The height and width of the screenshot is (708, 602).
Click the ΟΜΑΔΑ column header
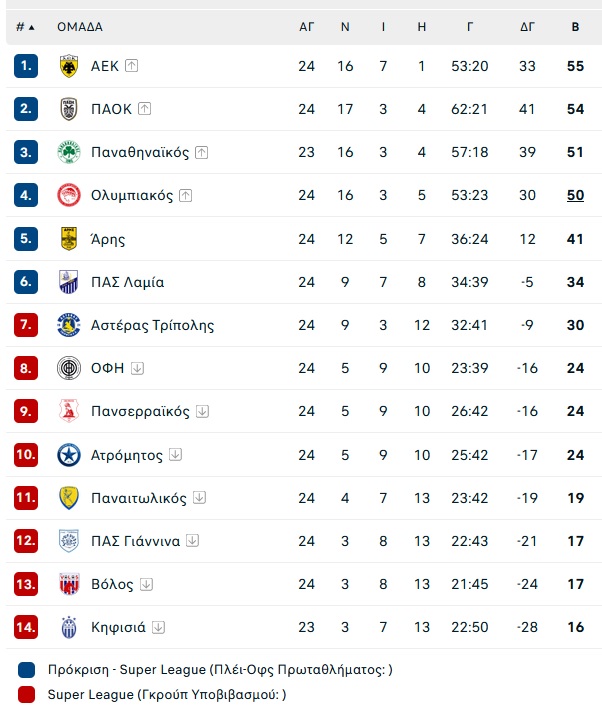(80, 27)
